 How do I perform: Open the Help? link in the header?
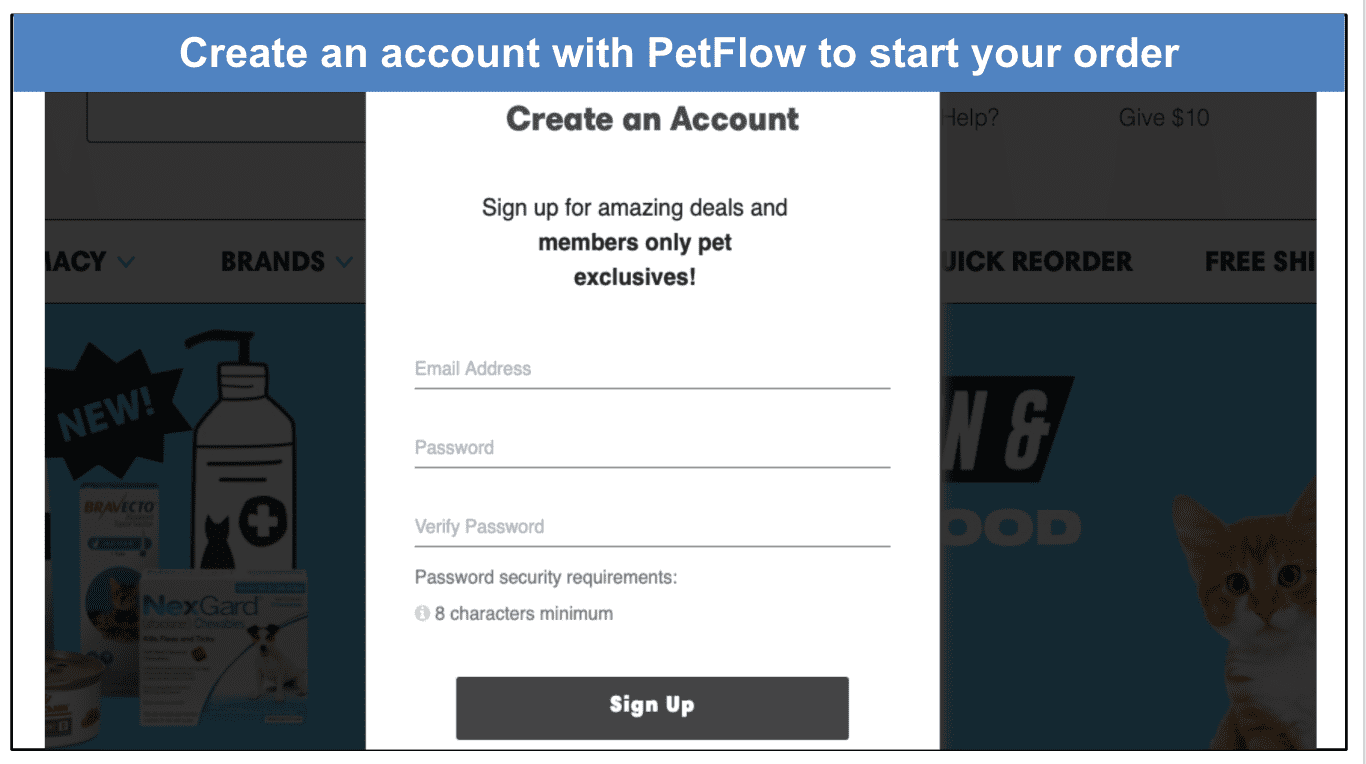pyautogui.click(x=970, y=118)
